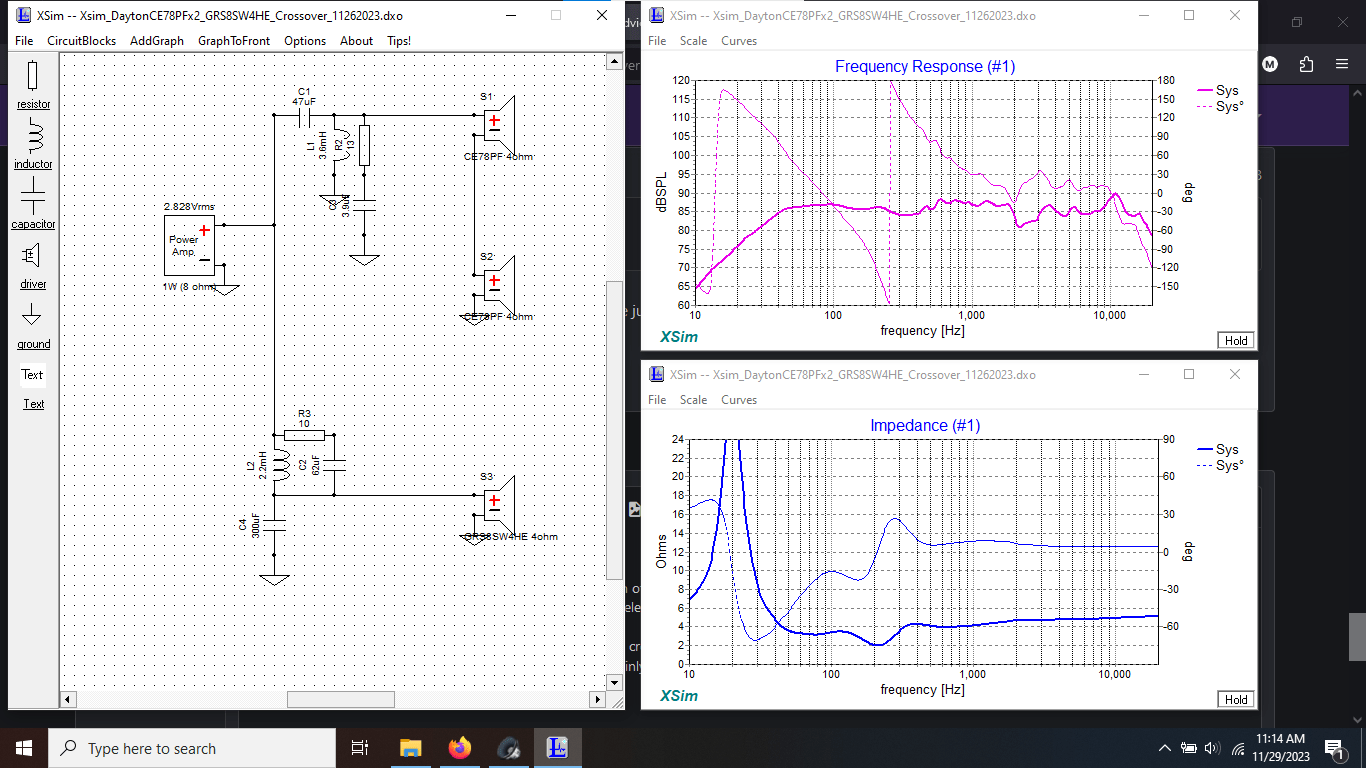Click the Power Amp source block
This screenshot has height=768, width=1366.
(x=190, y=245)
